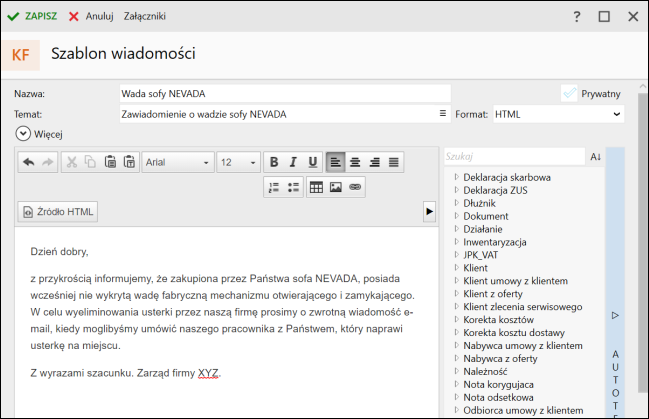The width and height of the screenshot is (649, 419).
Task: Click Anuluj to cancel
Action: (91, 16)
